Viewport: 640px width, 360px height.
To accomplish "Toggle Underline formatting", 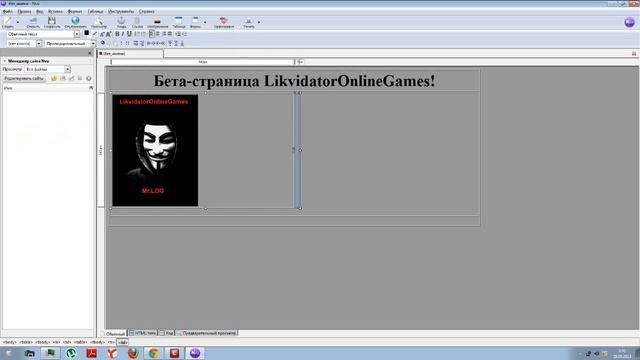I will coord(129,34).
